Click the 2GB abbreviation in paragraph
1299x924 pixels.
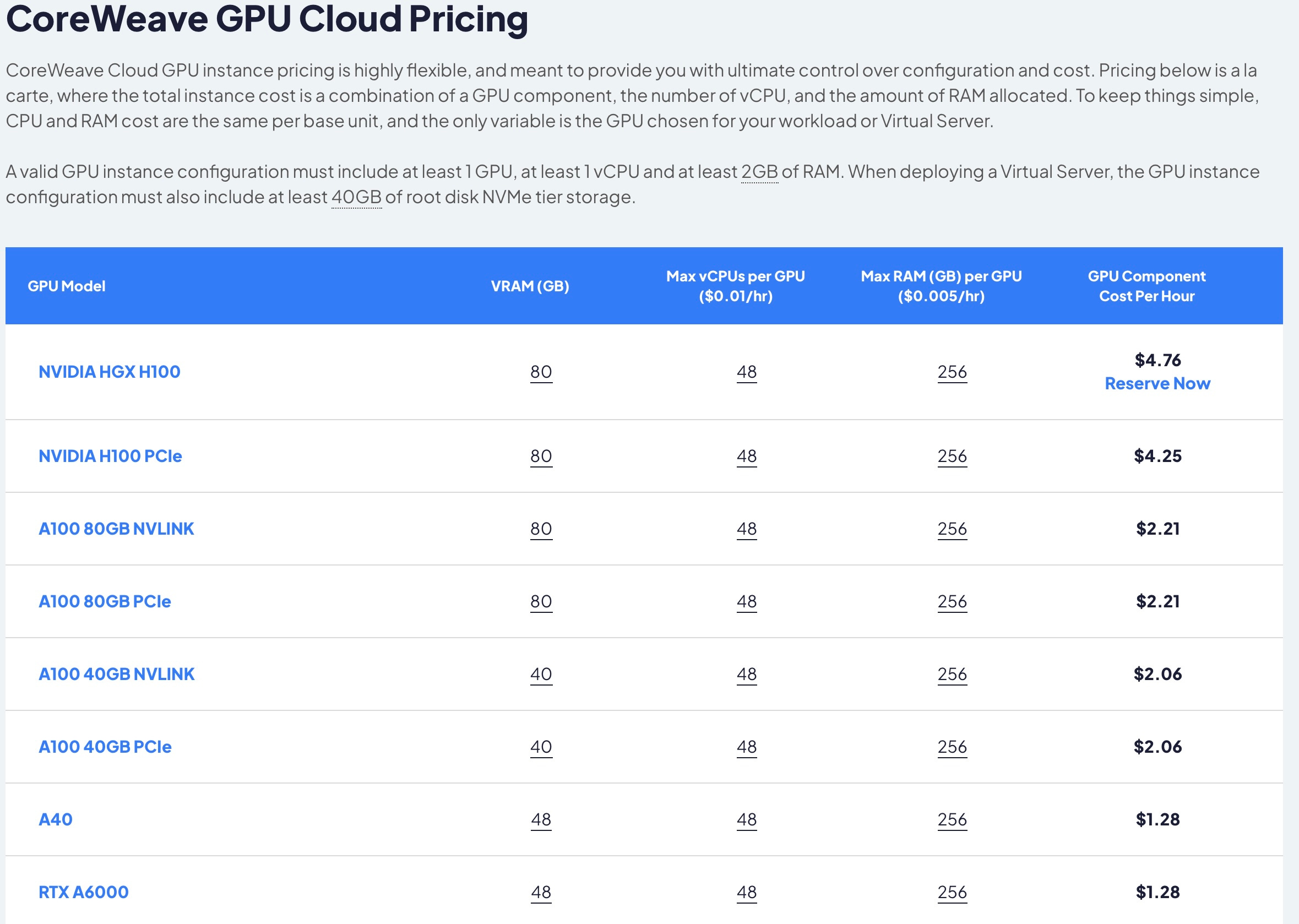coord(759,171)
